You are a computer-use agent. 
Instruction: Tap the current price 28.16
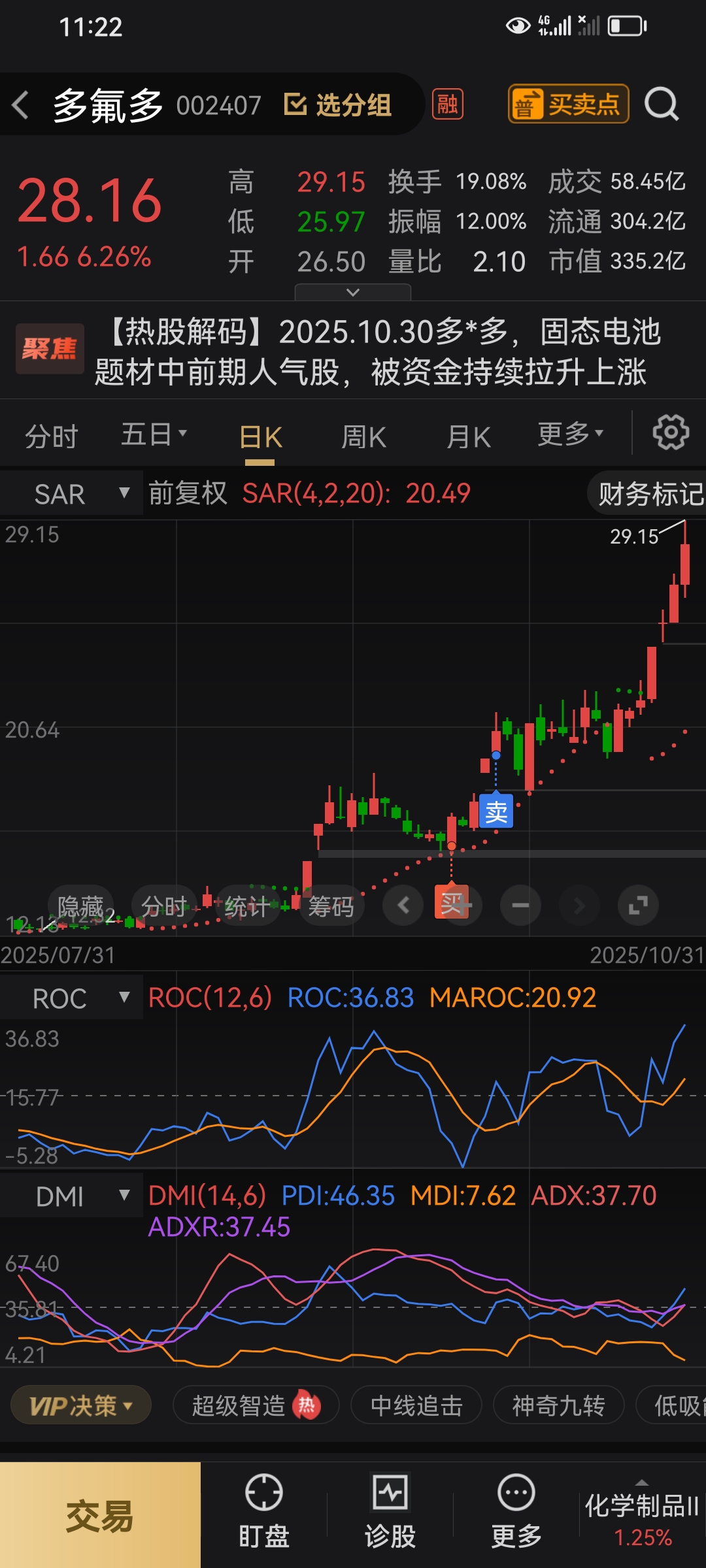[x=90, y=201]
